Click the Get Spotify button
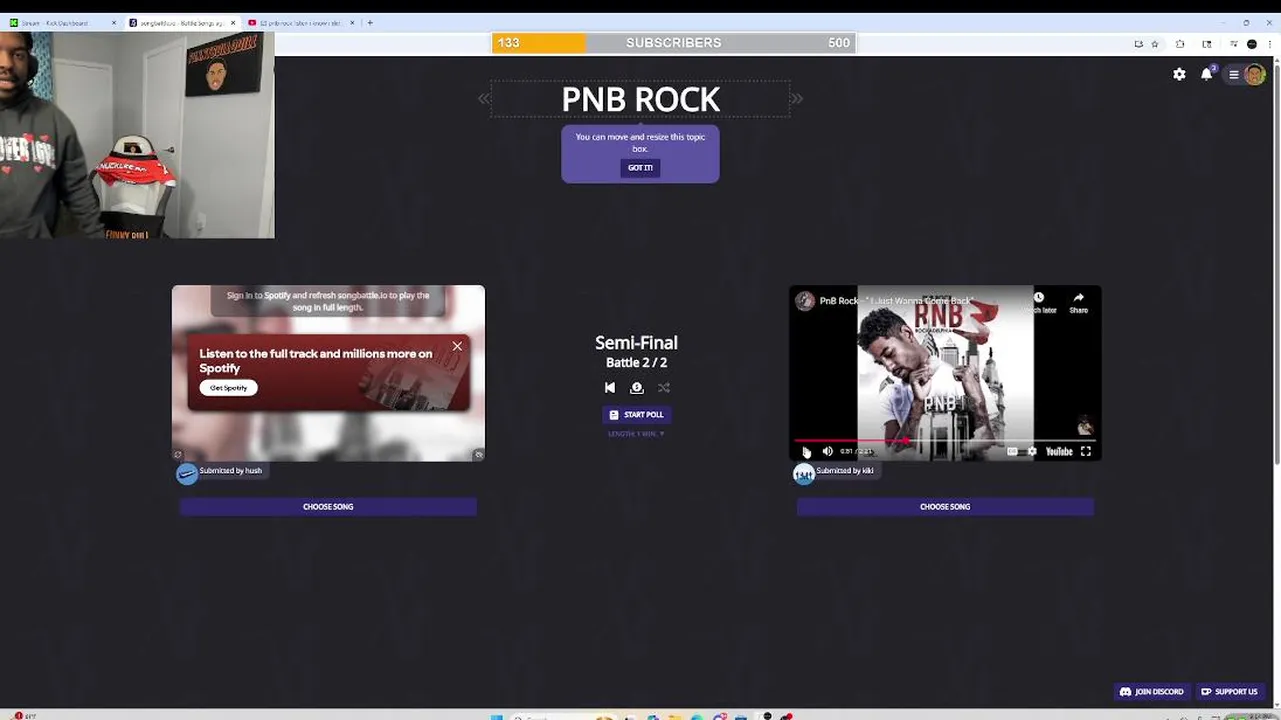This screenshot has height=720, width=1281. point(228,388)
